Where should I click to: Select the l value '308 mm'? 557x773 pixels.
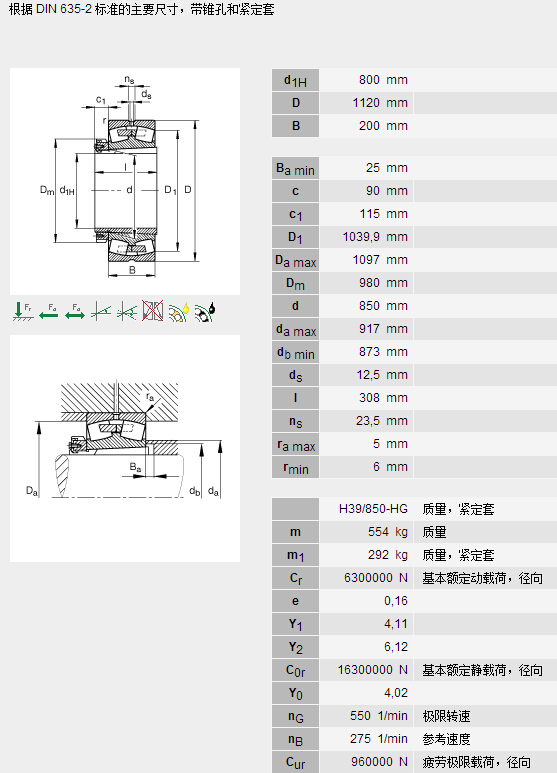click(x=383, y=398)
